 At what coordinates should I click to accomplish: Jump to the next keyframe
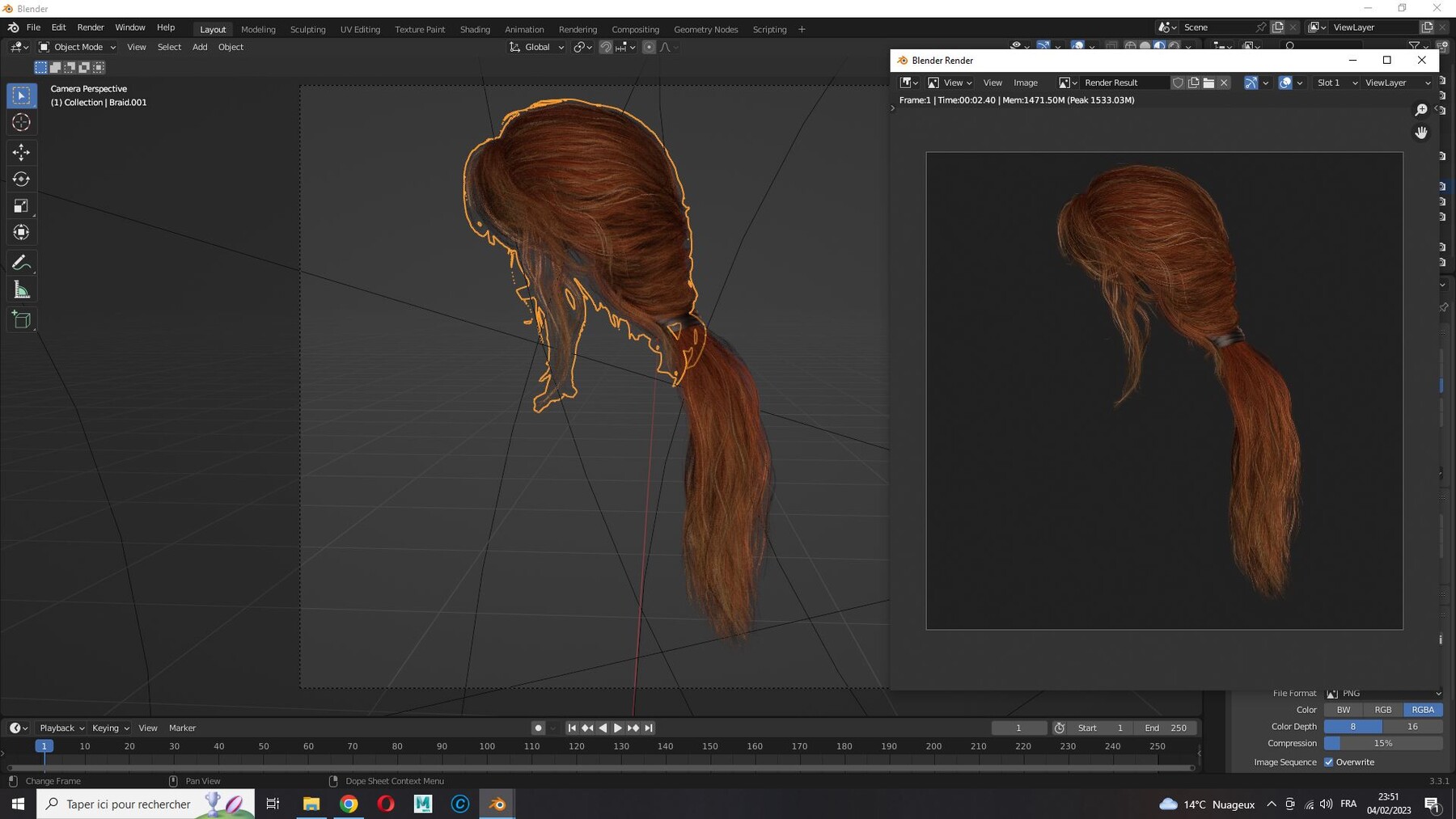(633, 728)
